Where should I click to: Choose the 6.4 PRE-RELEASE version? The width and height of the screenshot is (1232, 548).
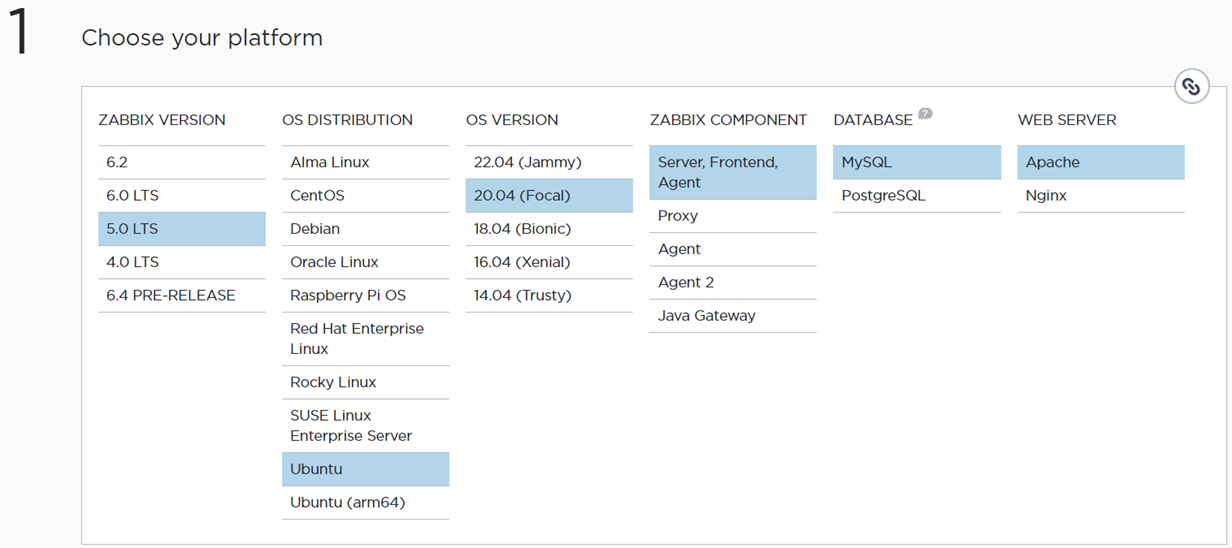pos(182,295)
